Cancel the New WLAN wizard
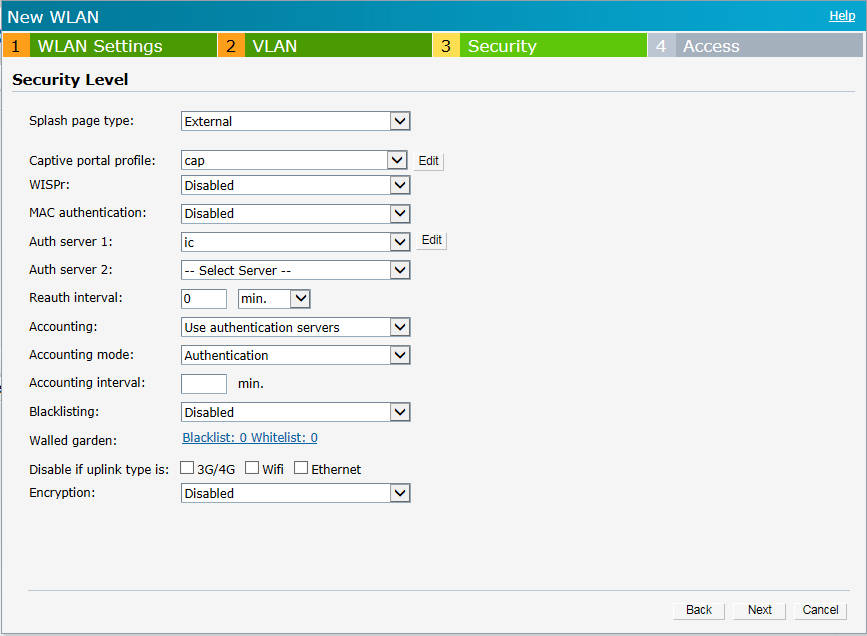867x636 pixels. point(821,610)
